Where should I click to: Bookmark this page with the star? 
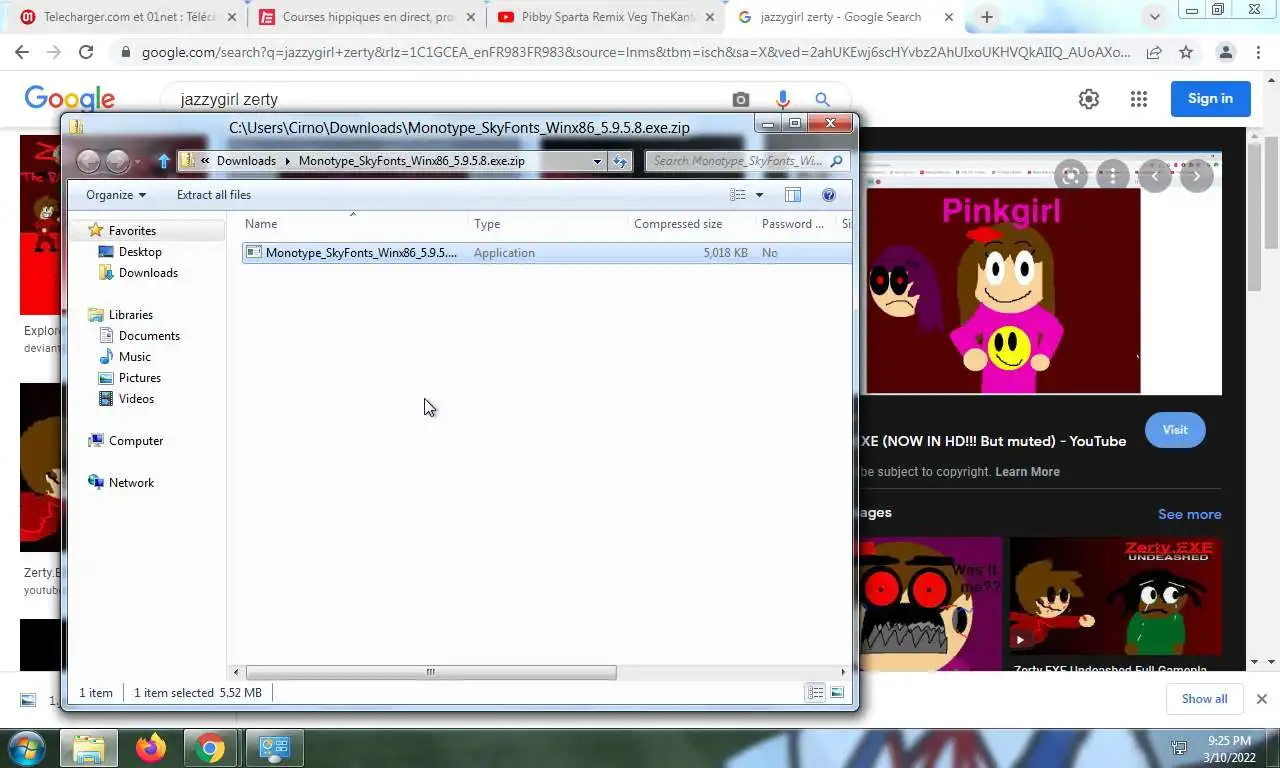[x=1186, y=52]
